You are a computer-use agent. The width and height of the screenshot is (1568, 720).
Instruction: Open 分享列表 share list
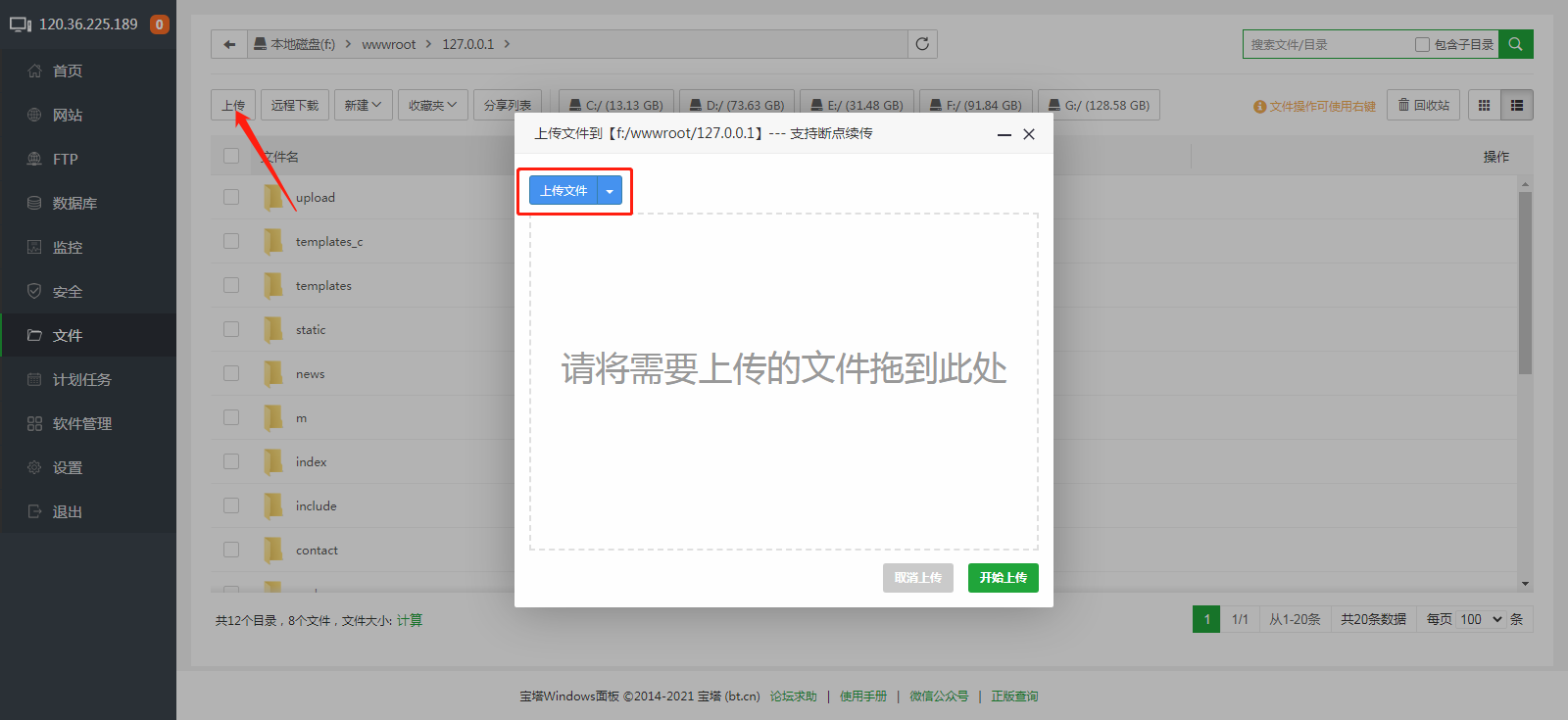point(508,105)
